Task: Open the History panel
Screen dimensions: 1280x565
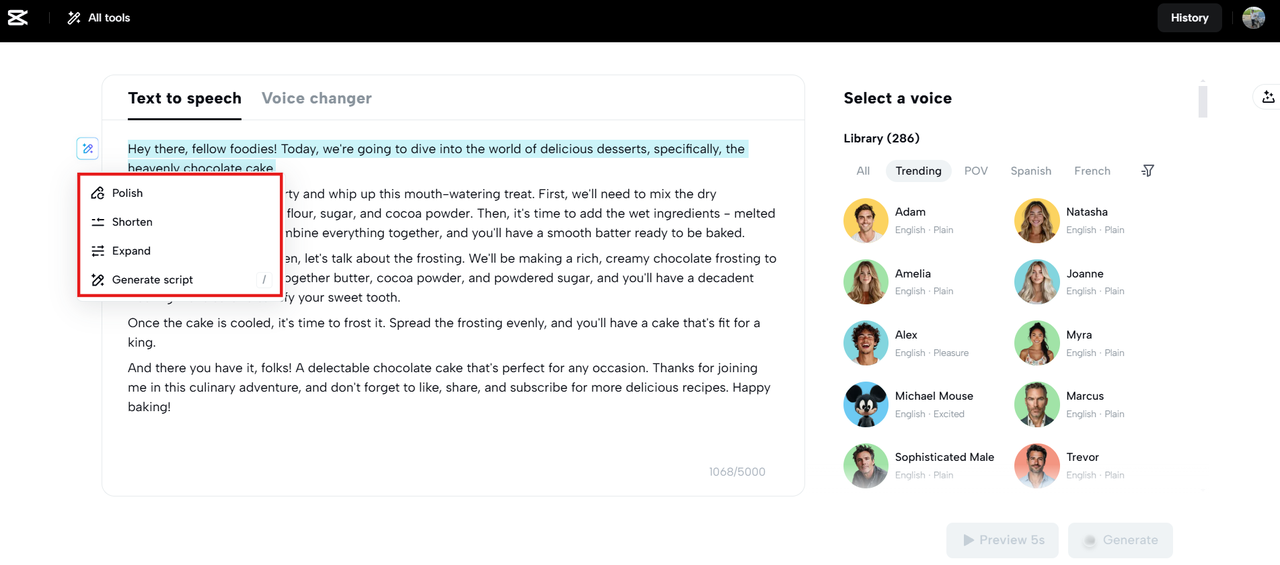Action: coord(1189,18)
